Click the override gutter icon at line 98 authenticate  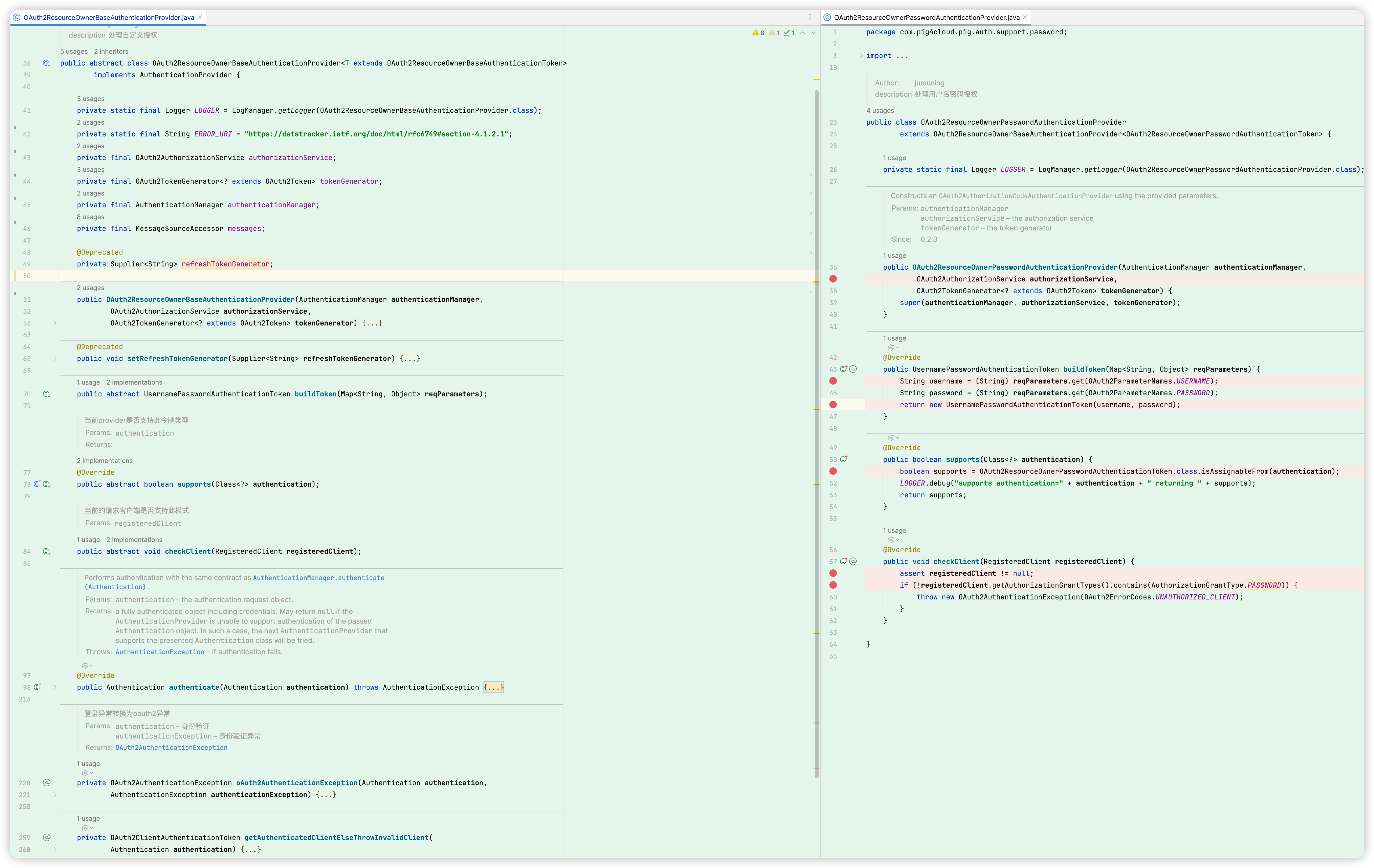click(x=38, y=687)
